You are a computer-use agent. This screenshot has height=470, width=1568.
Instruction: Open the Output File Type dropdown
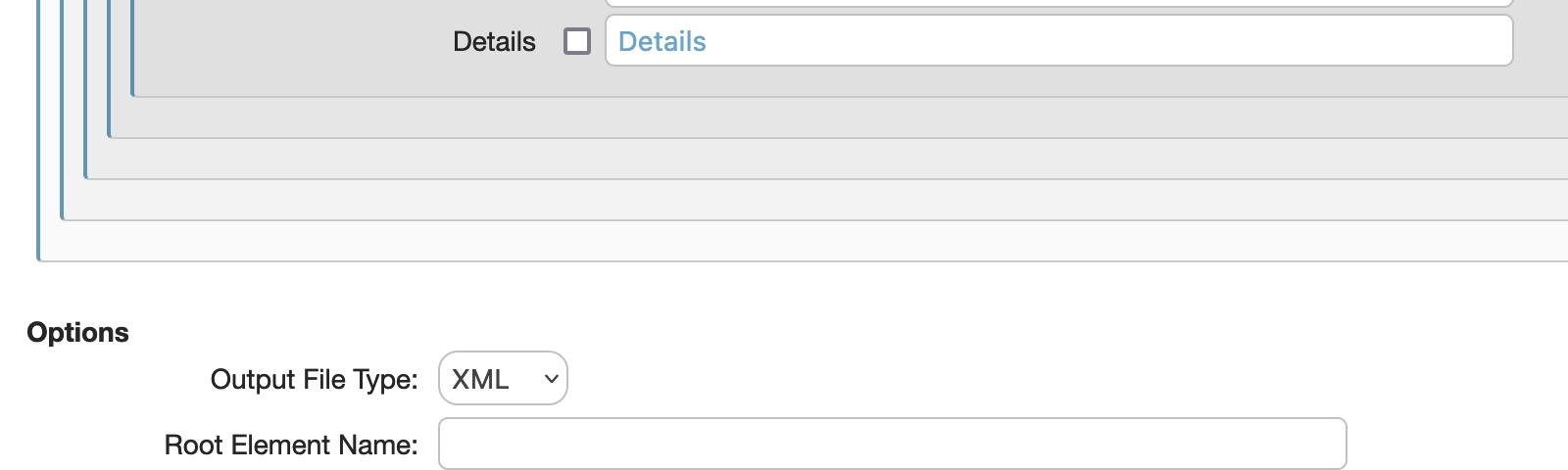(503, 379)
